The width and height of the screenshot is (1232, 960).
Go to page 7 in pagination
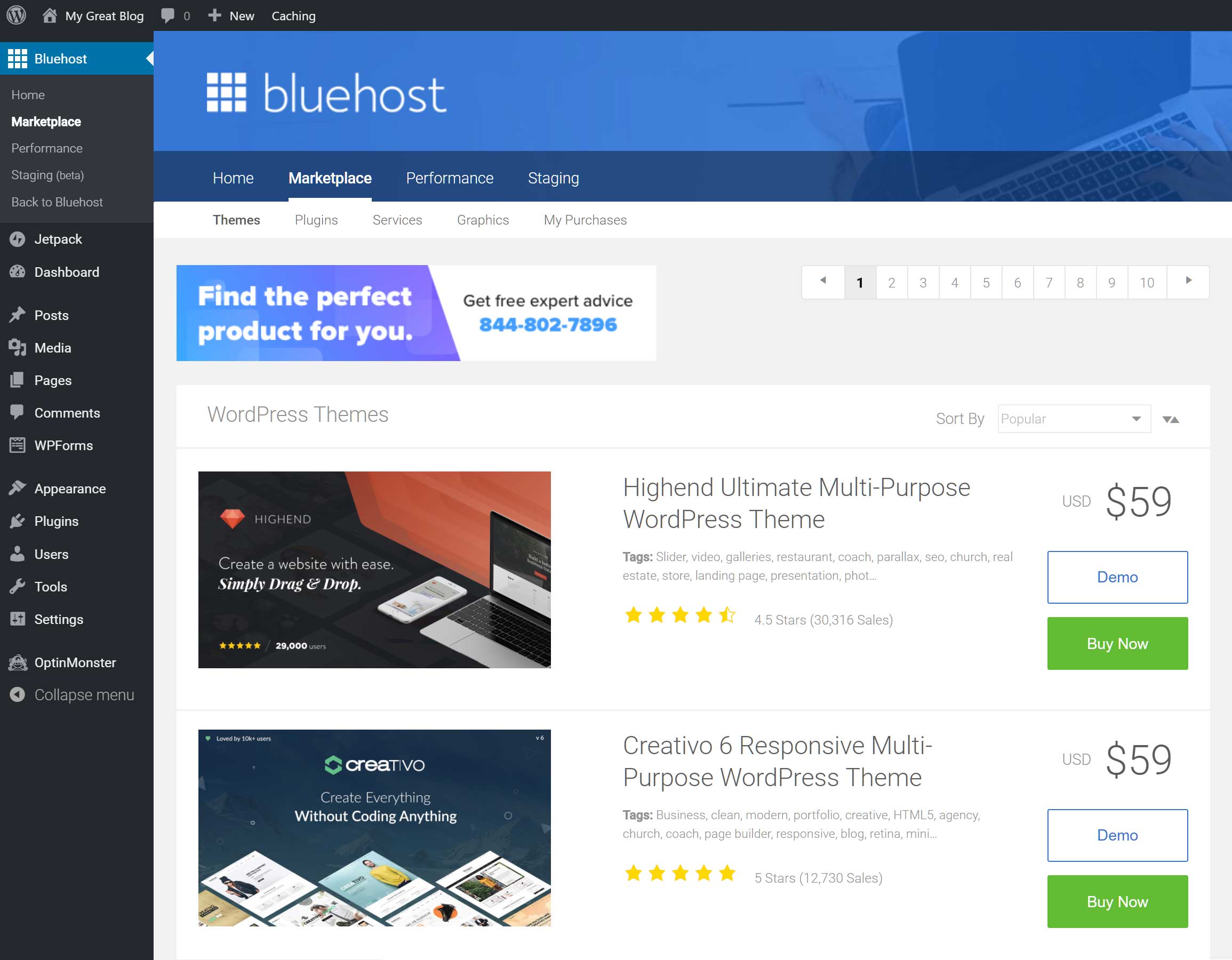pos(1049,282)
